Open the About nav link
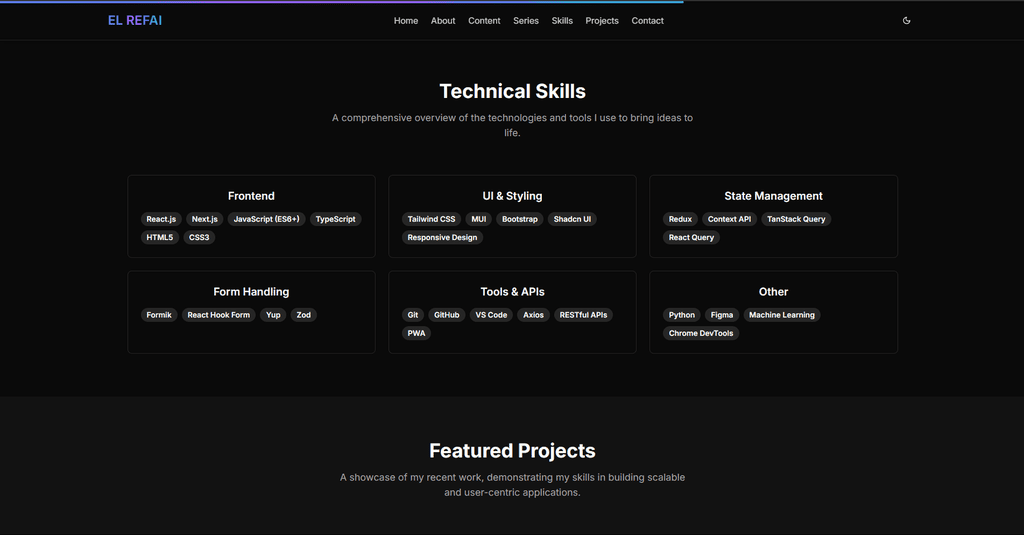This screenshot has height=535, width=1024. tap(443, 21)
